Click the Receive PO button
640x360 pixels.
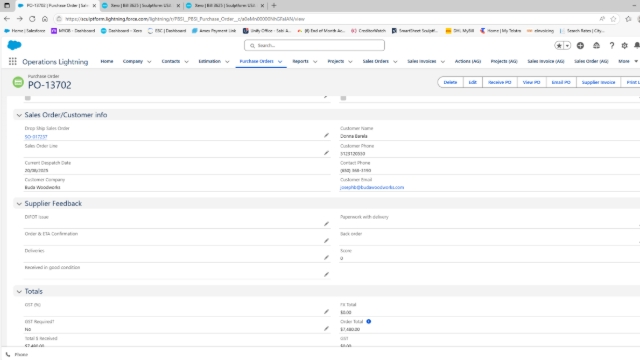click(x=500, y=82)
